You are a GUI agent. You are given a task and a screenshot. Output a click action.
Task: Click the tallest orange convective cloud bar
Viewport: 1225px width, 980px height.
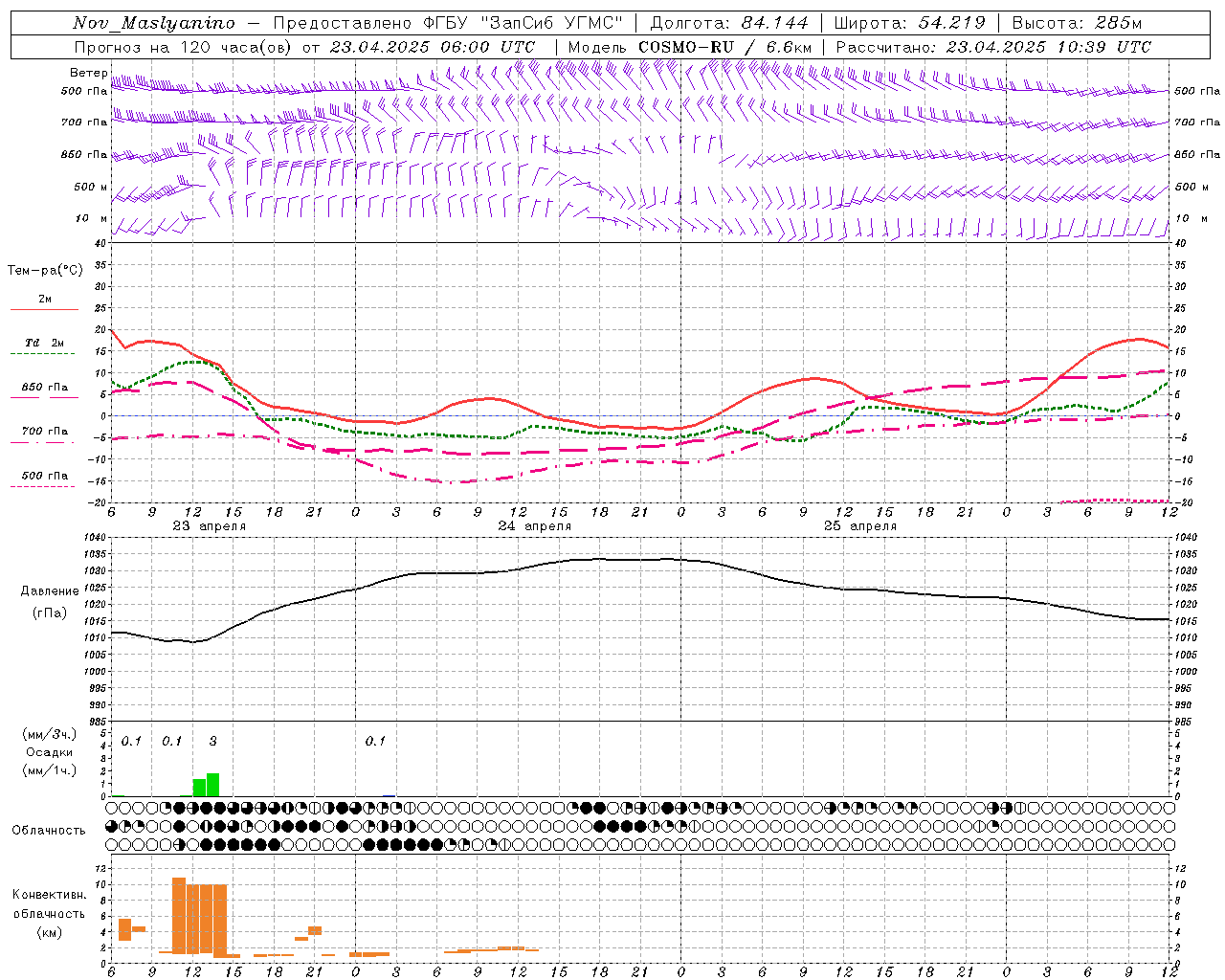(179, 915)
